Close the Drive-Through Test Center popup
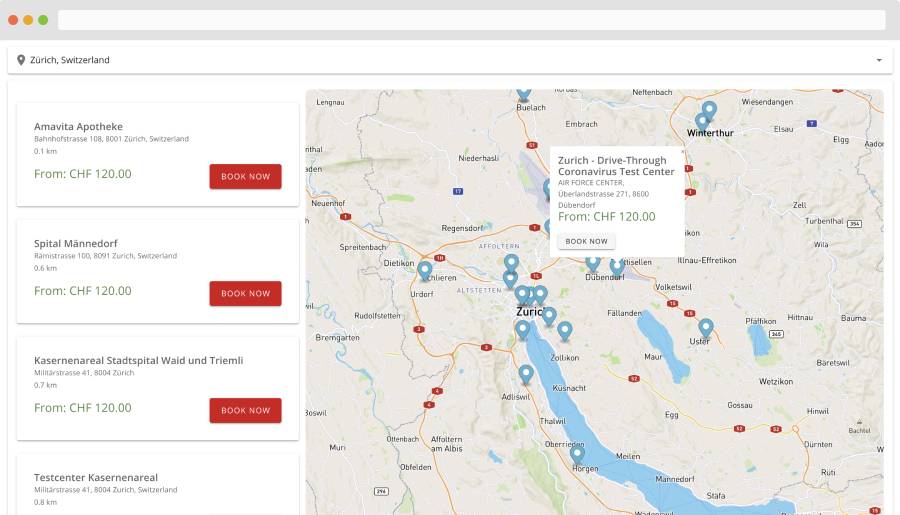 pyautogui.click(x=683, y=152)
